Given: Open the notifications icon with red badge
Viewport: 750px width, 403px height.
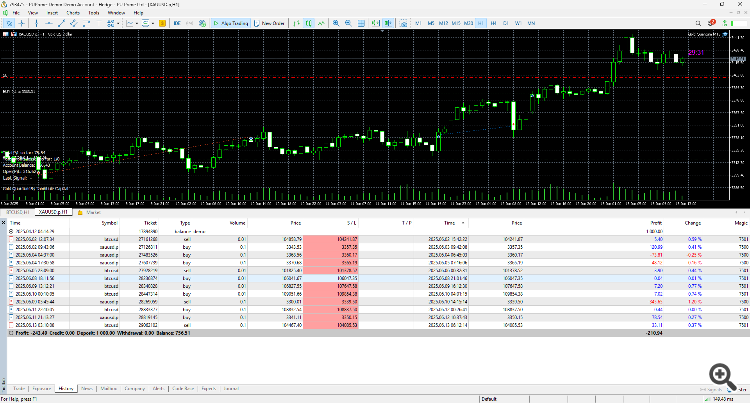Looking at the screenshot, I should tap(712, 22).
